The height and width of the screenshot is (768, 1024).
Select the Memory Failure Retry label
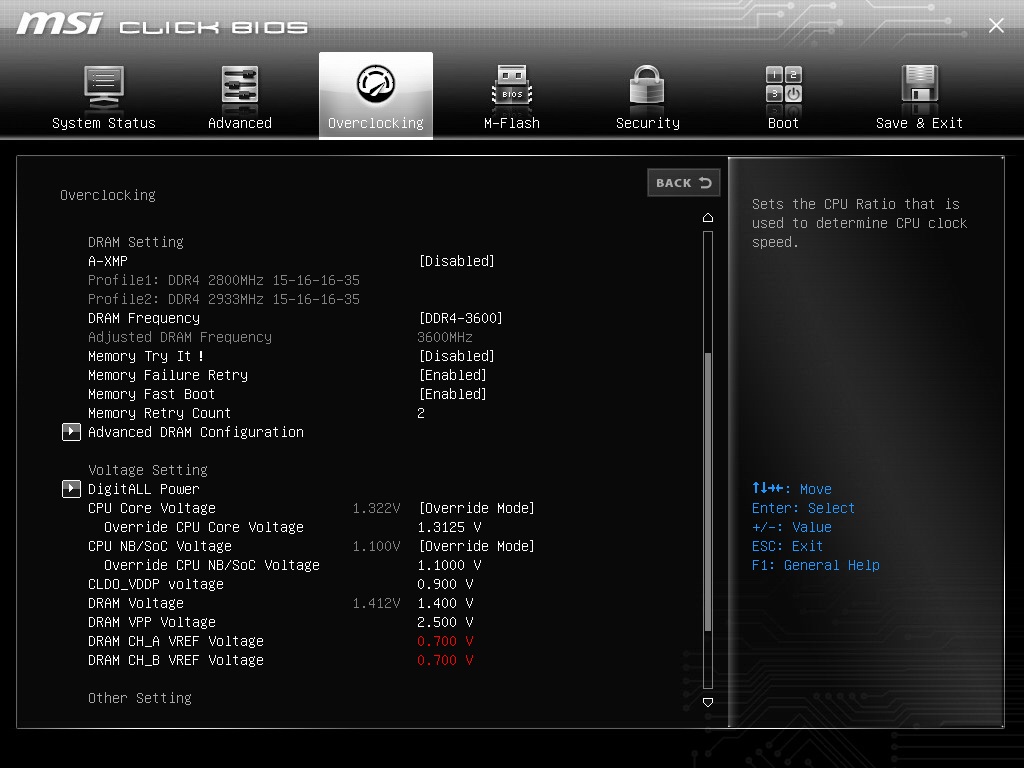[168, 376]
